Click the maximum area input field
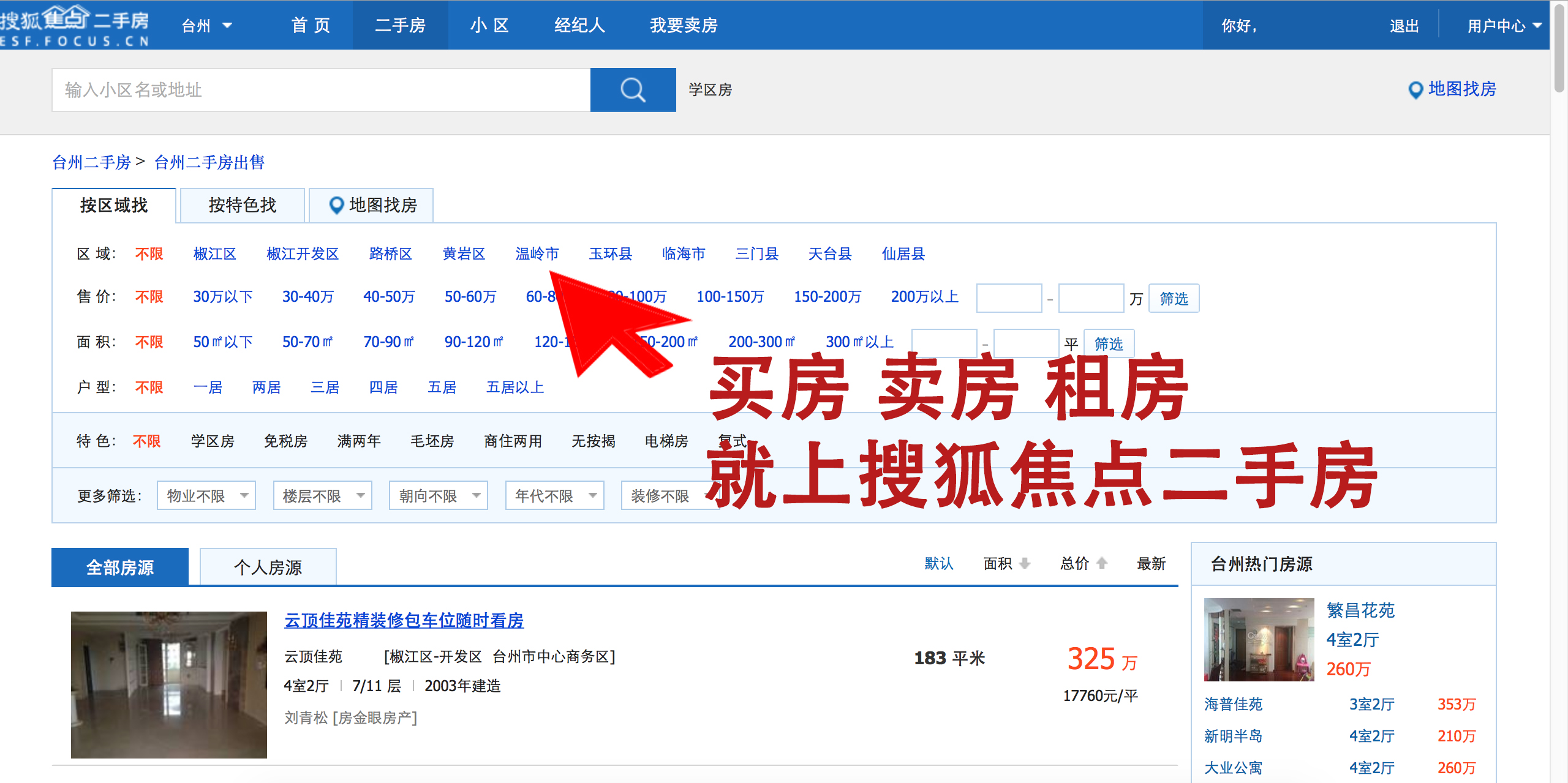The width and height of the screenshot is (1568, 783). [1026, 343]
